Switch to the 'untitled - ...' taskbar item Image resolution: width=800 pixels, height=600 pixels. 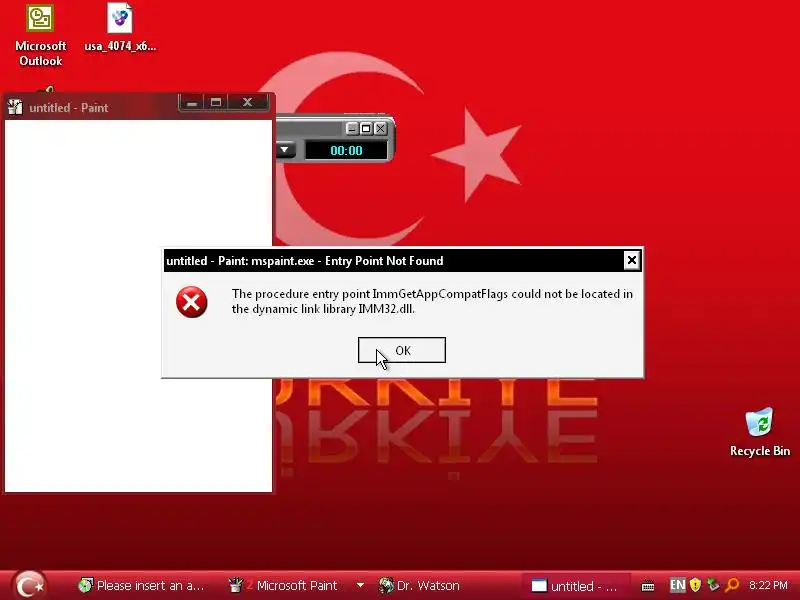coord(575,586)
